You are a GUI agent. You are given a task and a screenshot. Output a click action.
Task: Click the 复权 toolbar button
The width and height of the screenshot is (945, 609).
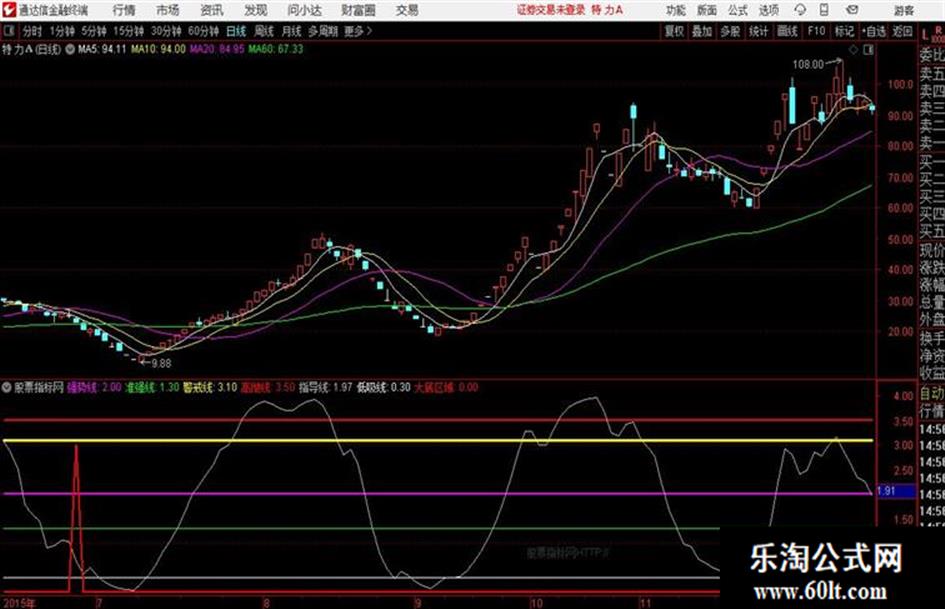pyautogui.click(x=674, y=31)
